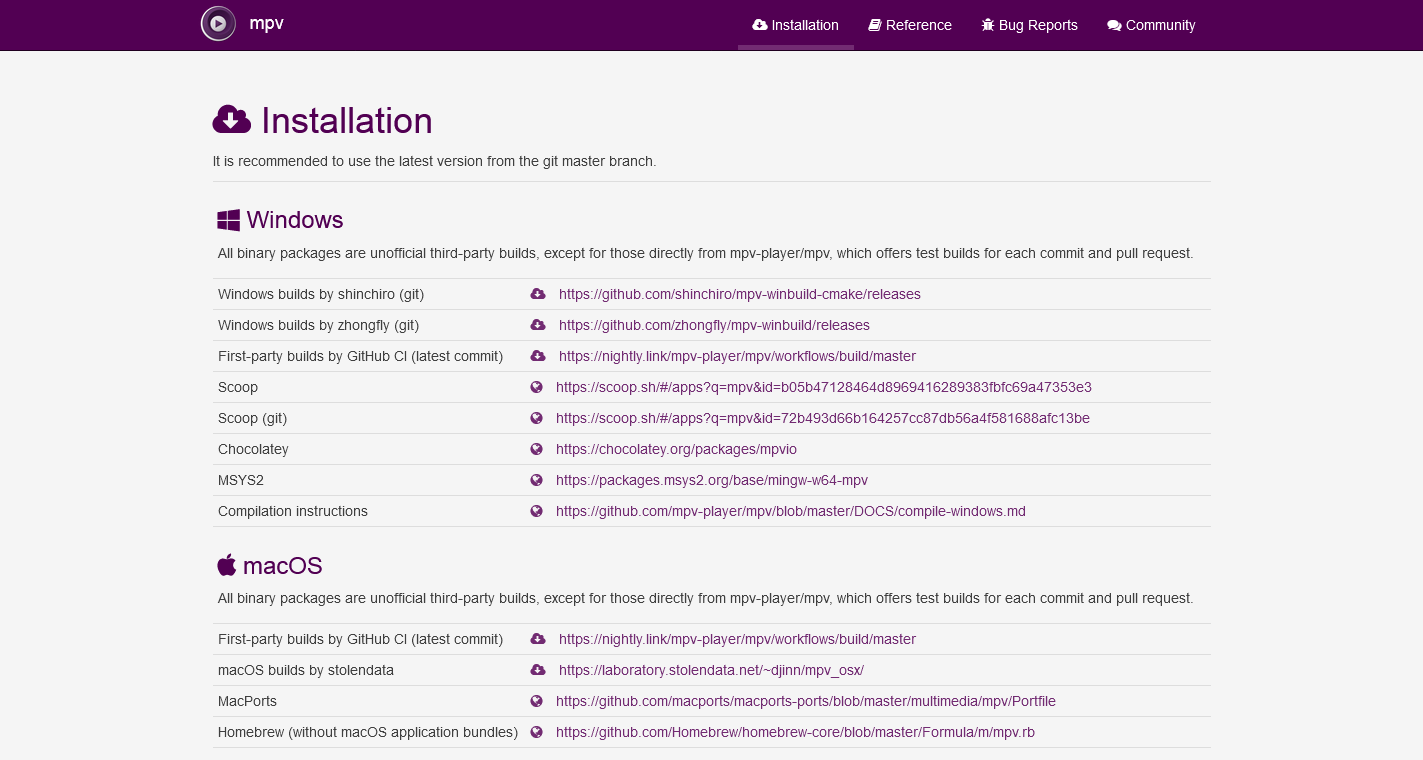Viewport: 1423px width, 760px height.
Task: Open the mpv home text link
Action: click(x=267, y=23)
